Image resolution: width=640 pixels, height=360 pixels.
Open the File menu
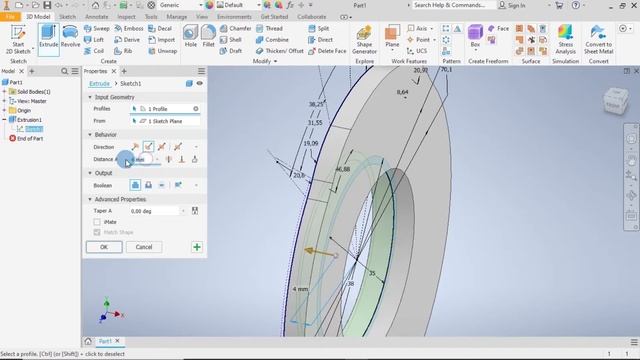point(10,17)
